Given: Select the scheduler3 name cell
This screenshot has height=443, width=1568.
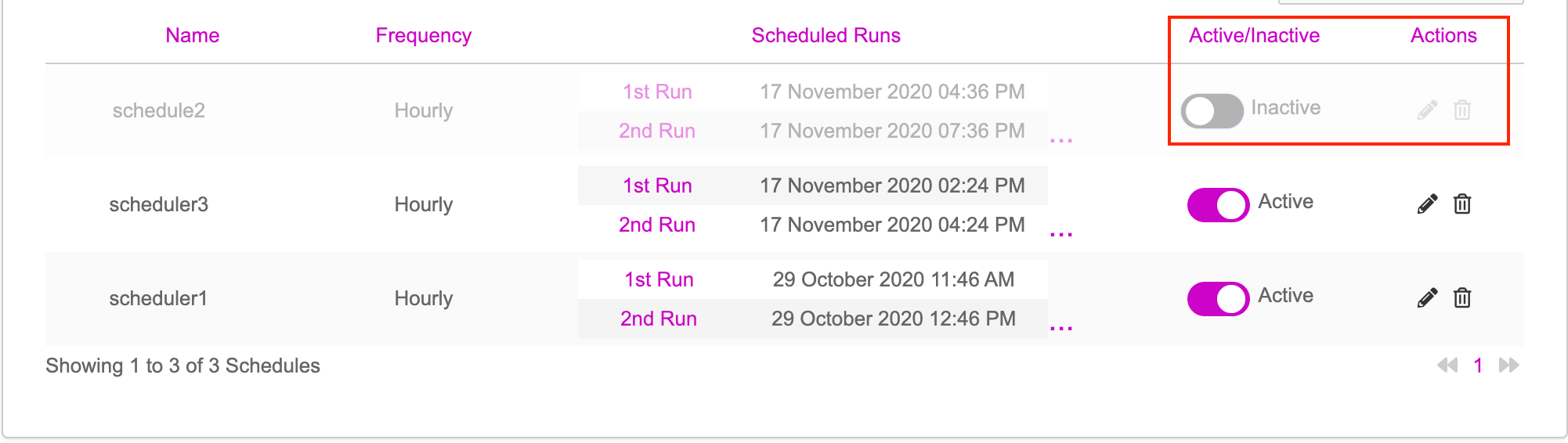Looking at the screenshot, I should point(158,204).
